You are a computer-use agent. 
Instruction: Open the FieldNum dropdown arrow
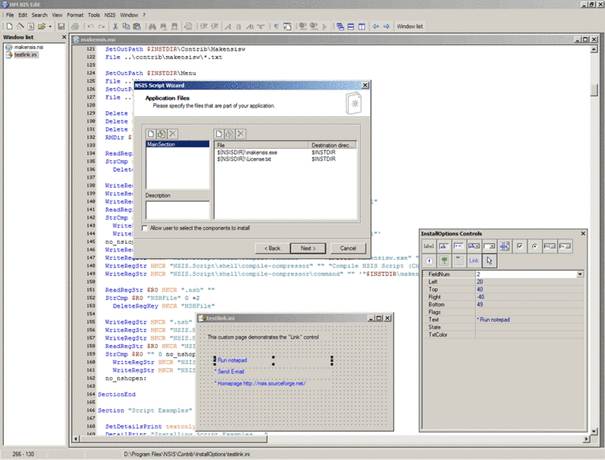[x=580, y=273]
